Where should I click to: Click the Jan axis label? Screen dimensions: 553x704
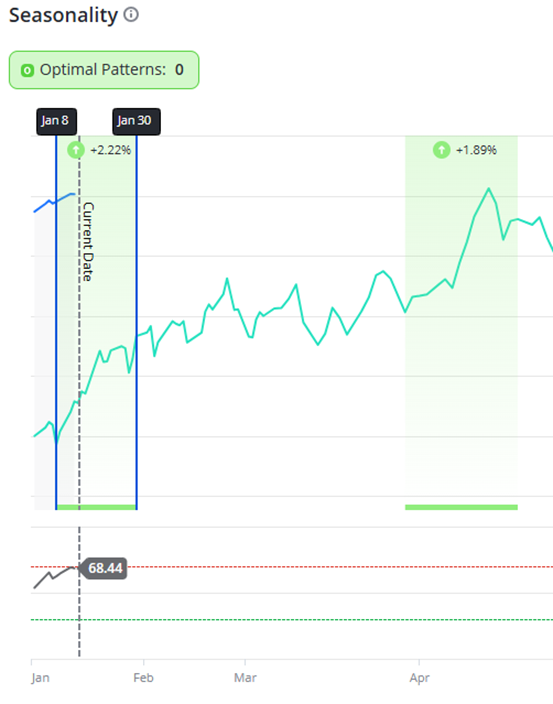point(40,678)
